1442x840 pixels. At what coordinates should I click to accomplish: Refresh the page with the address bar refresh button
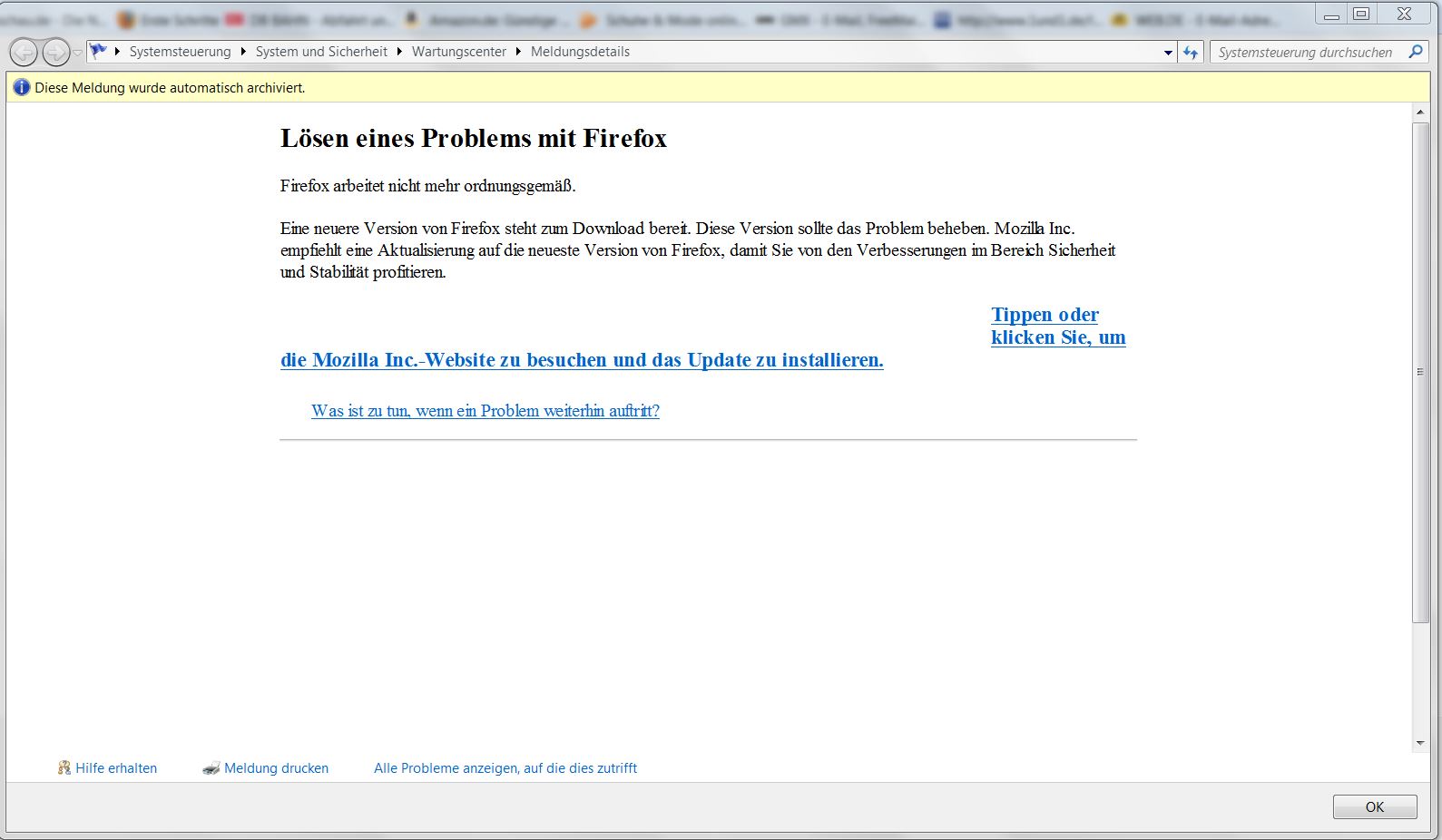pos(1191,53)
